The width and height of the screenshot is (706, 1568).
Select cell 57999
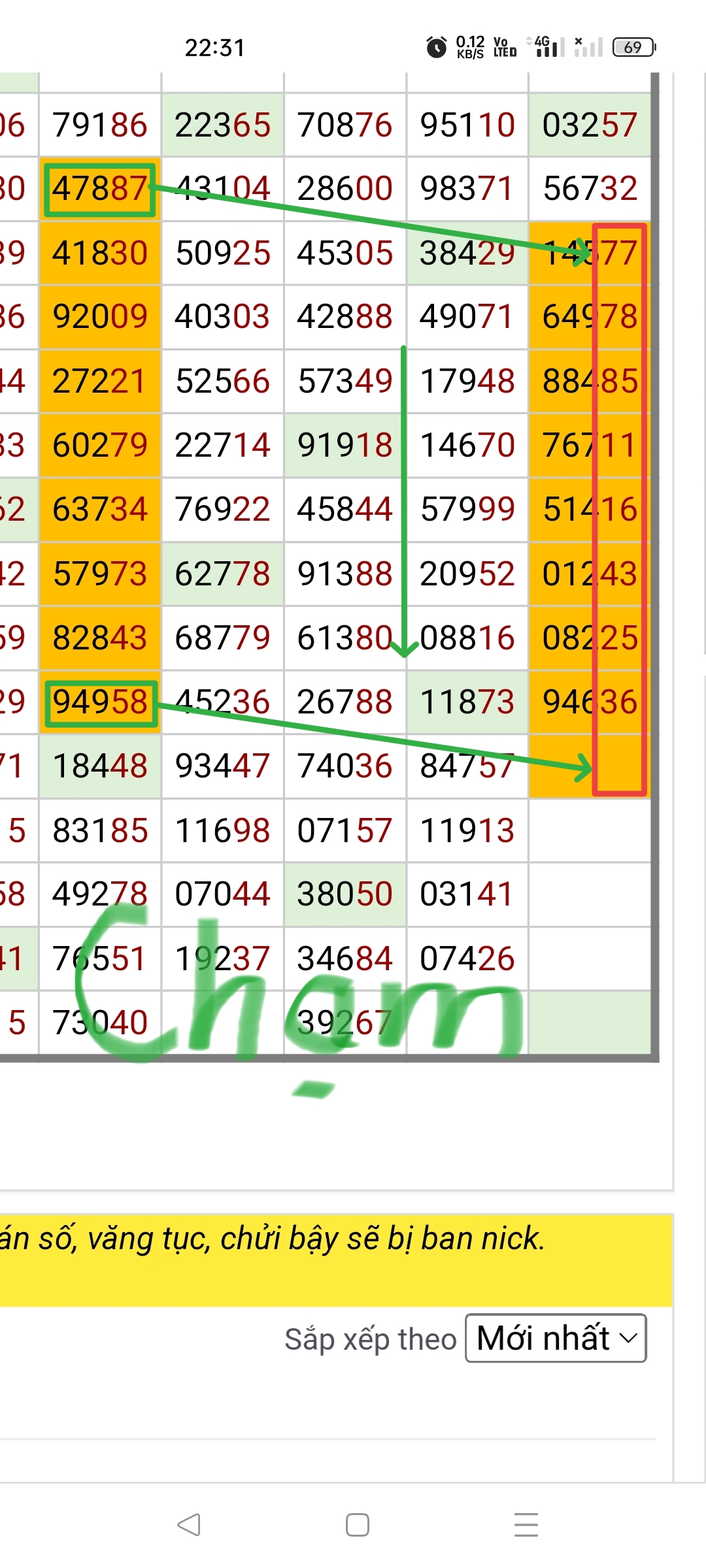(x=467, y=510)
